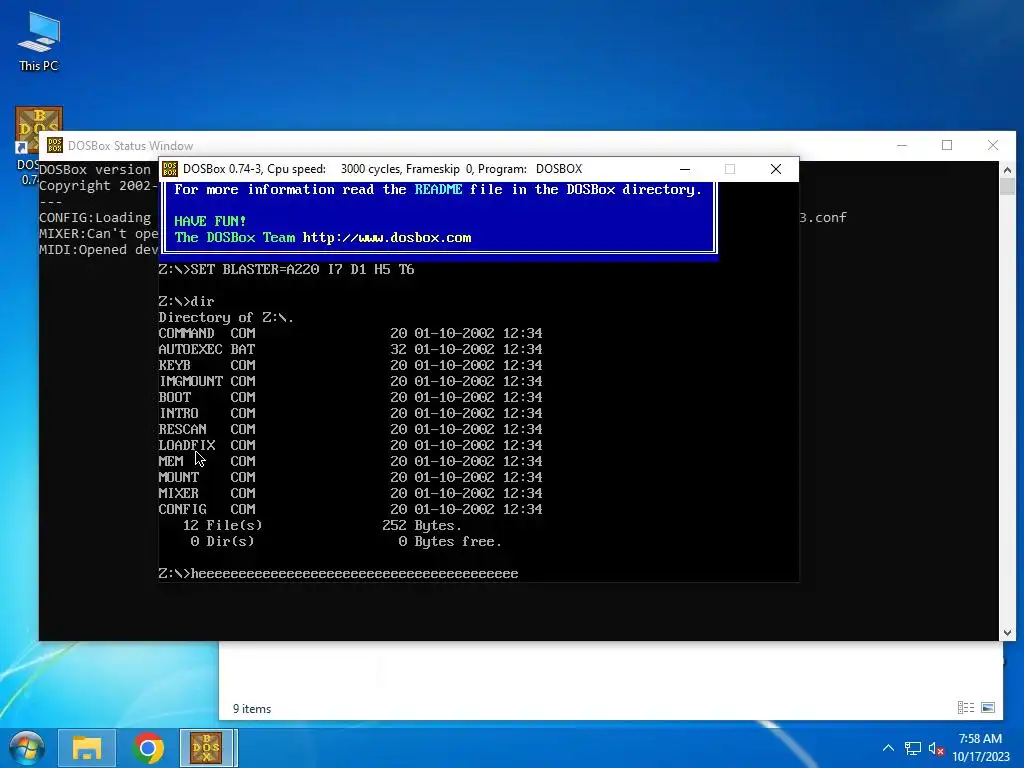Click the '9 items' Explorer status text

point(252,709)
